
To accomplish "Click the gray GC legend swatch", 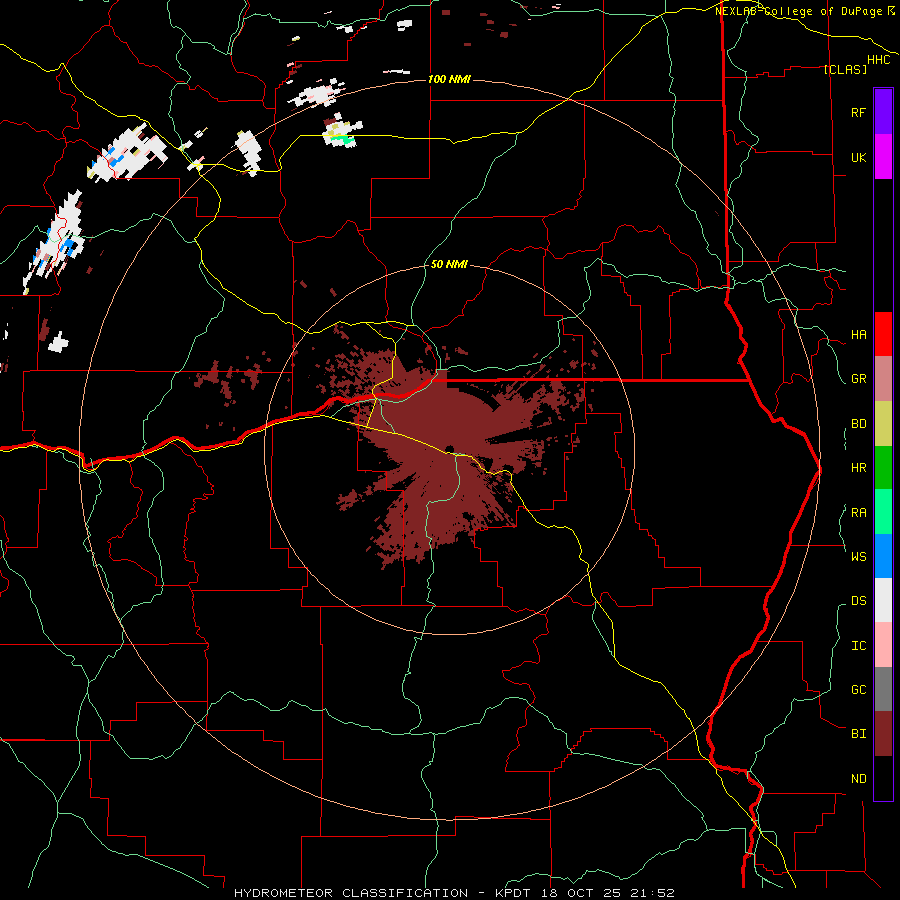I will click(x=883, y=689).
